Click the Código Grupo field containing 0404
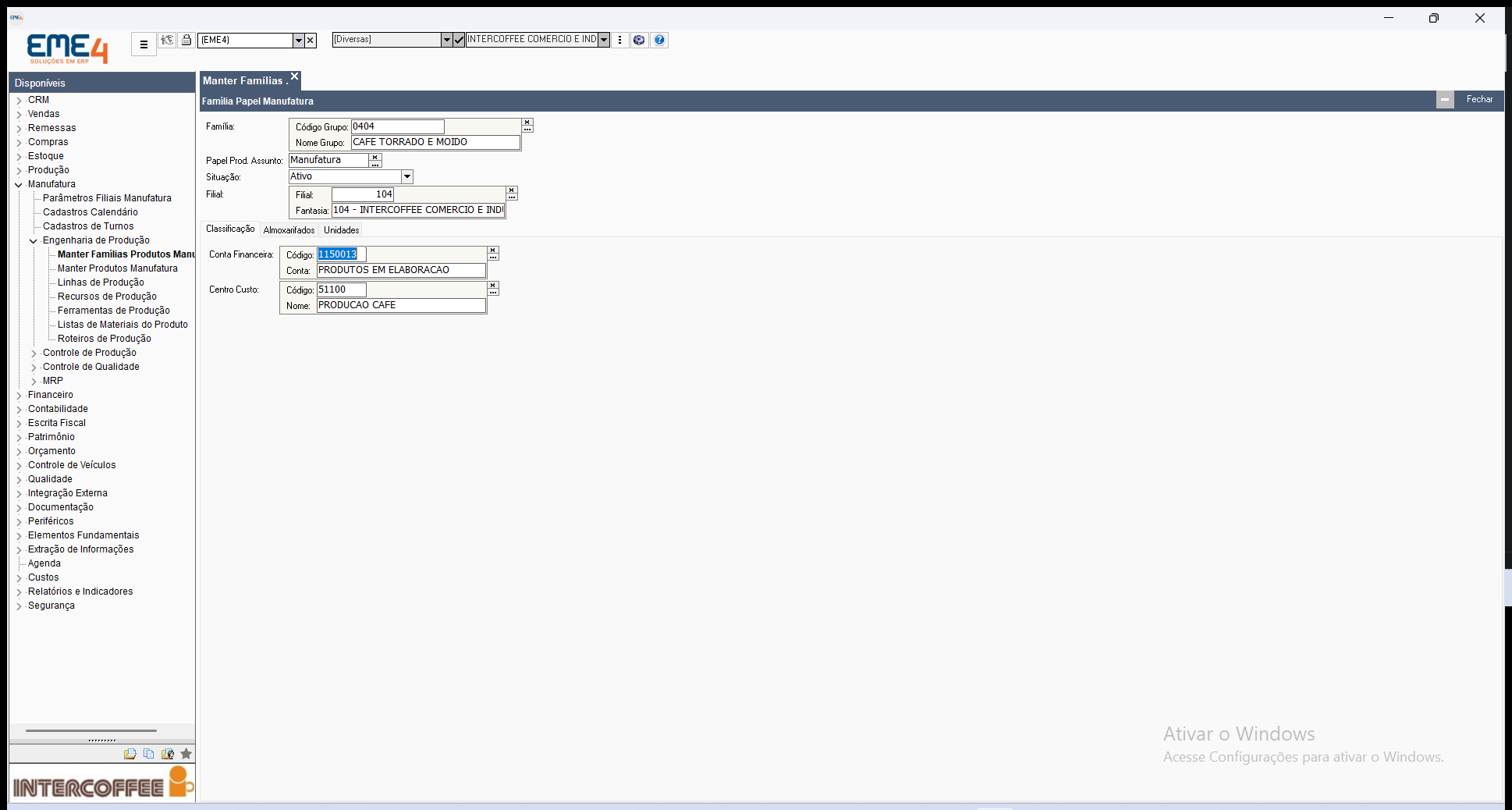 (x=397, y=126)
